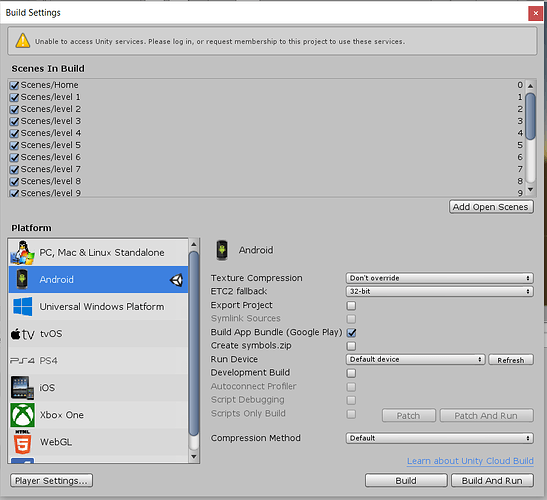
Task: Click the Android phone icon in platform list
Action: coord(22,279)
